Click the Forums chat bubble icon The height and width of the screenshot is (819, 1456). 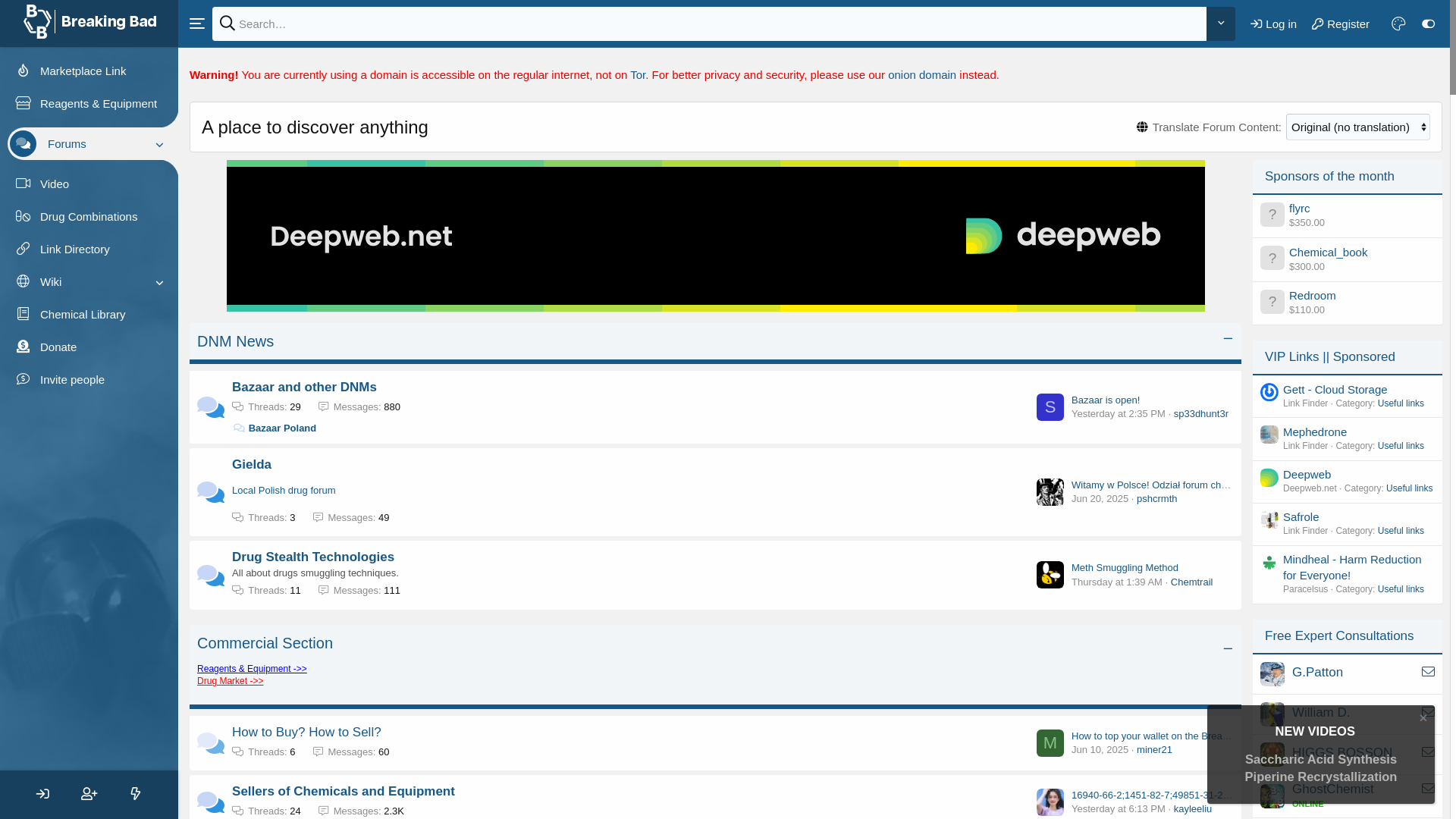[23, 143]
